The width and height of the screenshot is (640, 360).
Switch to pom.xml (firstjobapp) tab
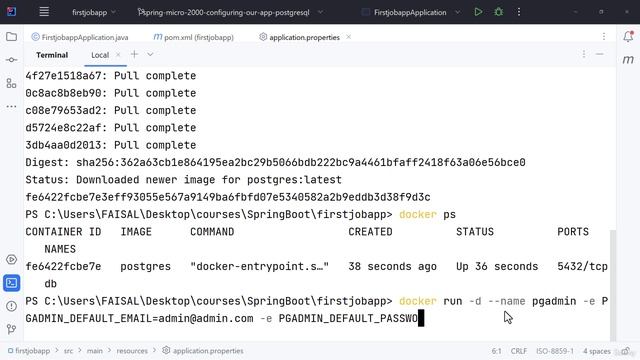193,37
